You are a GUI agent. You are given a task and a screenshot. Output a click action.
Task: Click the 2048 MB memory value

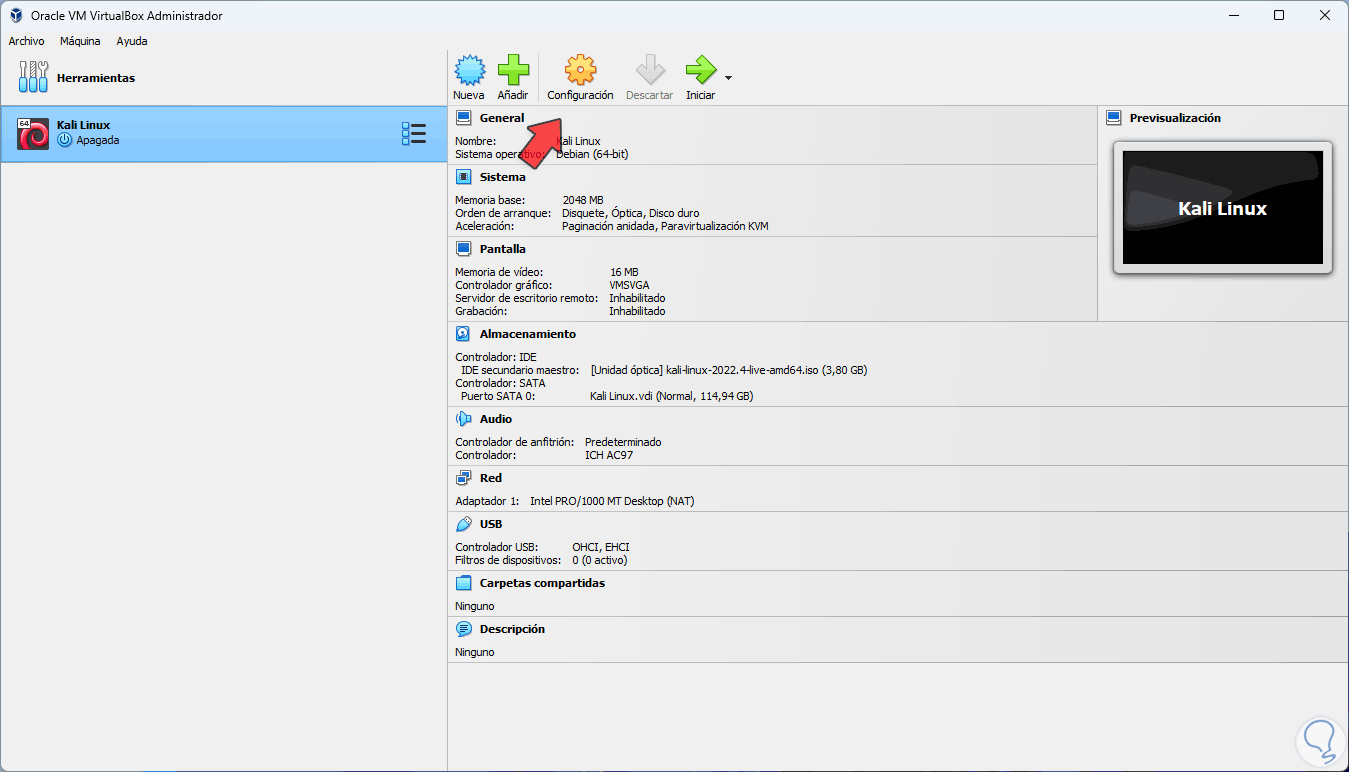pos(583,200)
